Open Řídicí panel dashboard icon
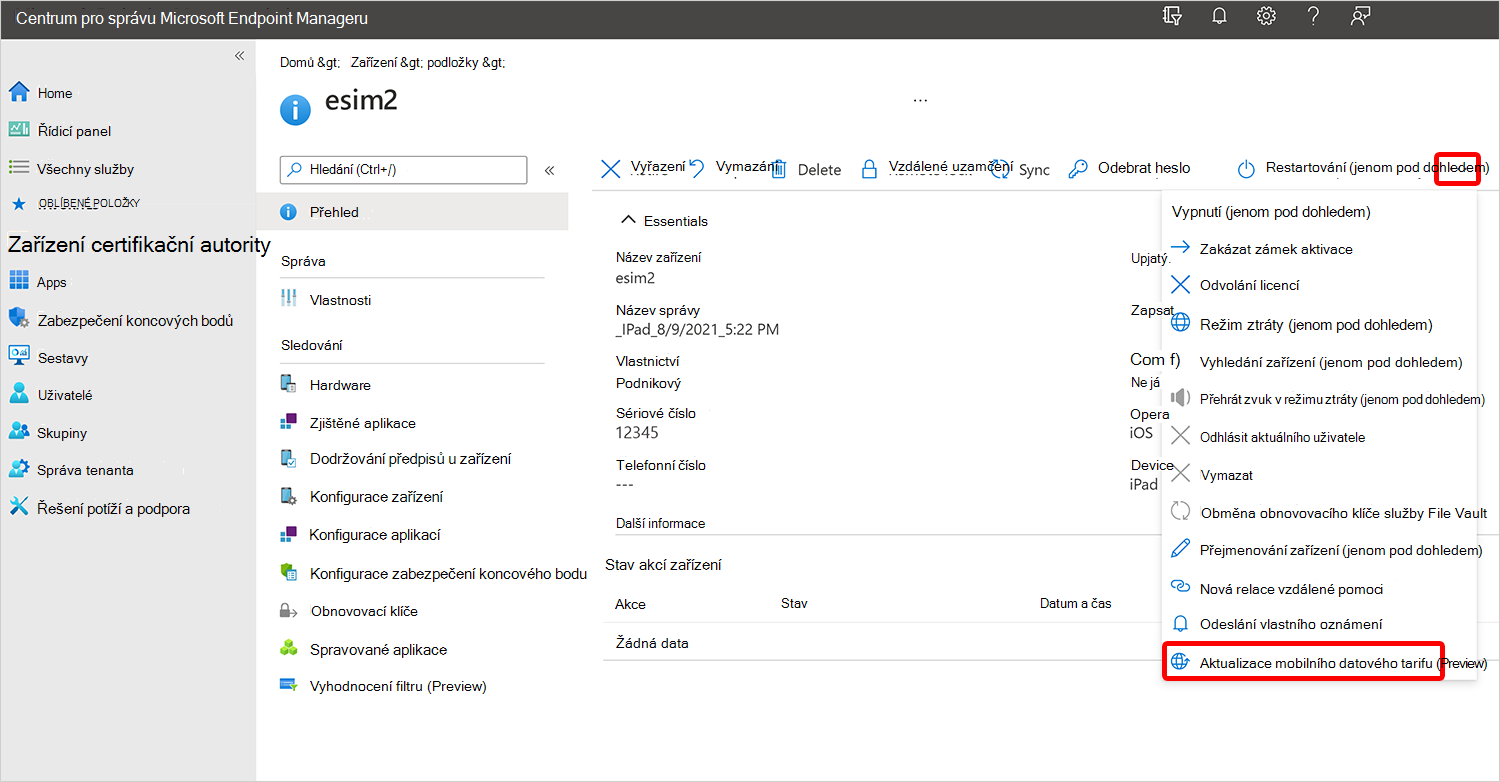This screenshot has width=1500, height=782. [19, 130]
